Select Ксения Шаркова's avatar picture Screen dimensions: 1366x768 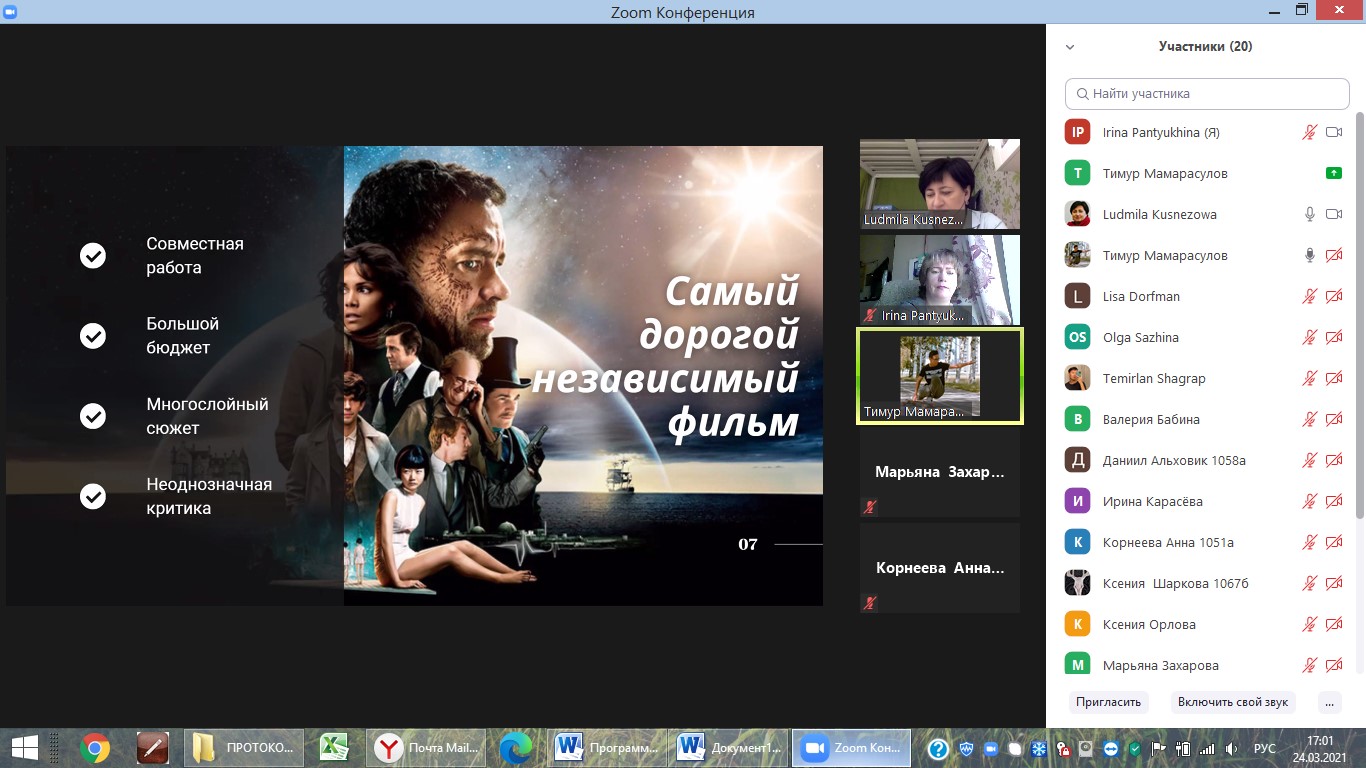(1077, 583)
